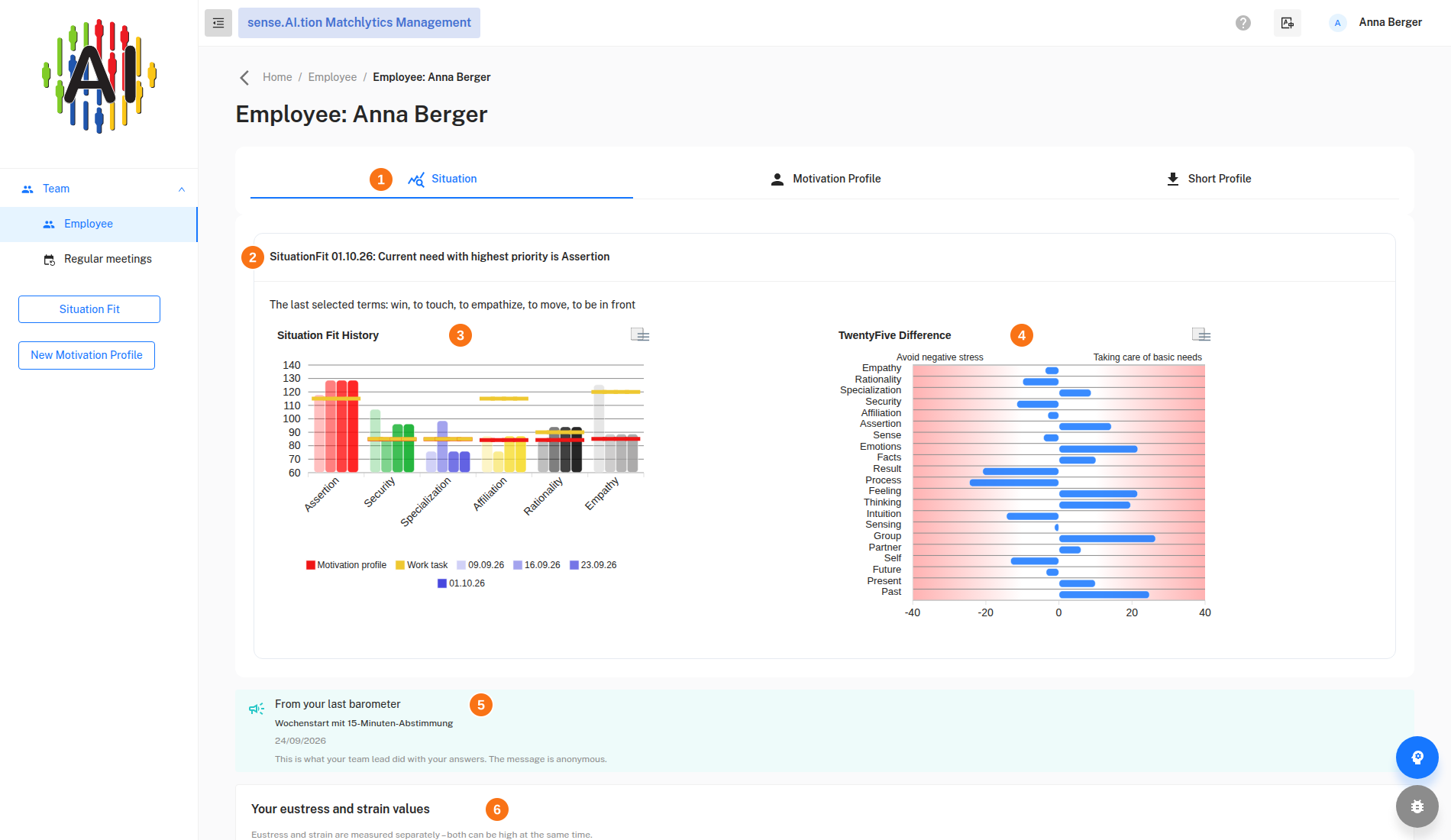This screenshot has width=1451, height=840.
Task: Click the New Motivation Profile button
Action: [x=86, y=355]
